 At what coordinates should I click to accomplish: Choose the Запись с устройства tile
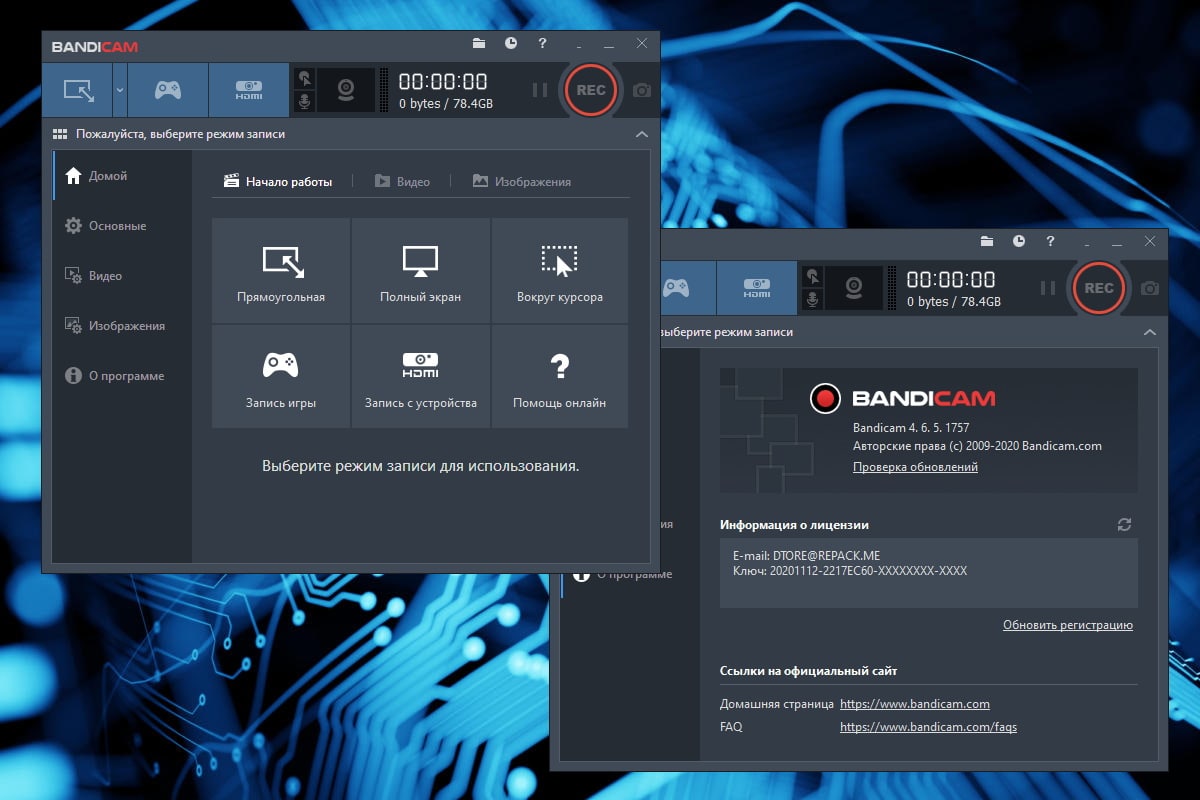point(420,377)
